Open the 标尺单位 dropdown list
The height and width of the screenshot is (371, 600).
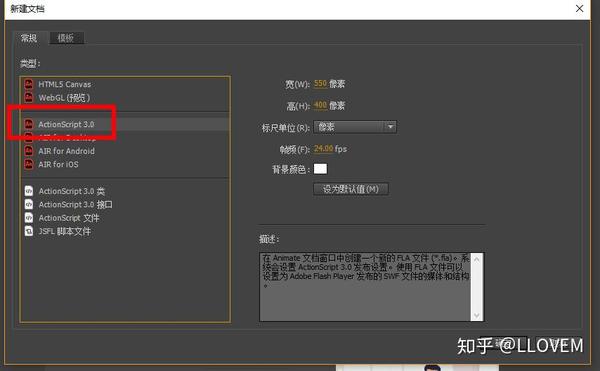tap(355, 127)
